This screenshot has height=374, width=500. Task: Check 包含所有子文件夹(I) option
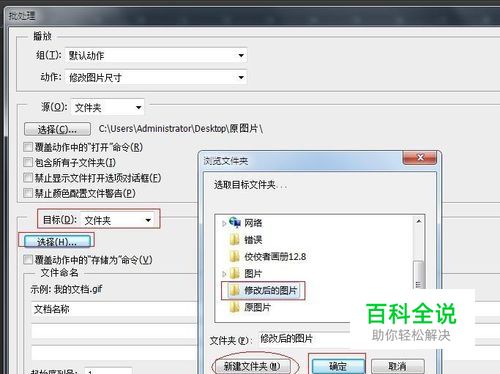point(28,162)
